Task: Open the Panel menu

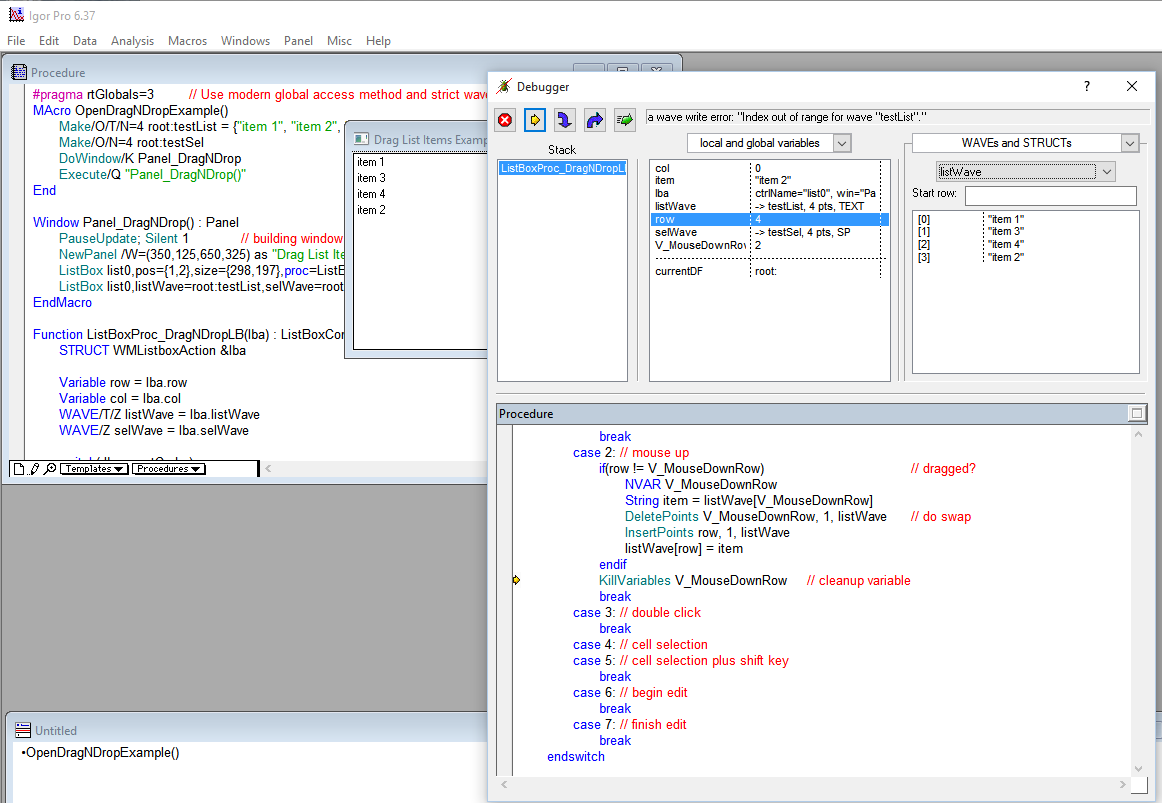Action: tap(298, 41)
